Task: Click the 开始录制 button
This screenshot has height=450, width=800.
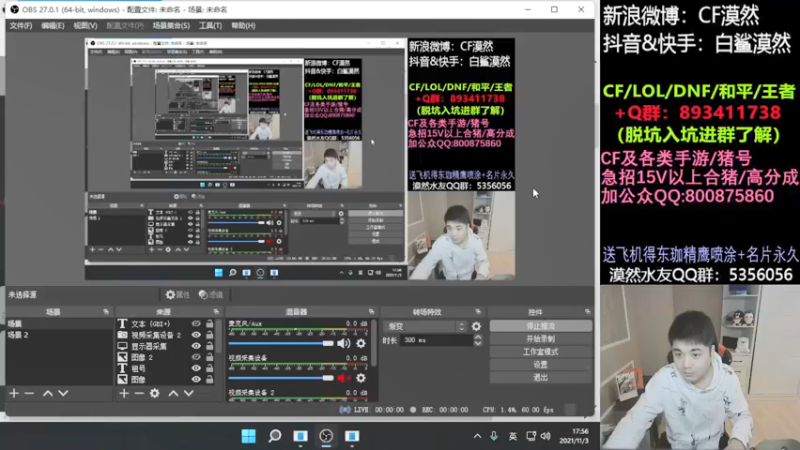Action: pos(540,339)
